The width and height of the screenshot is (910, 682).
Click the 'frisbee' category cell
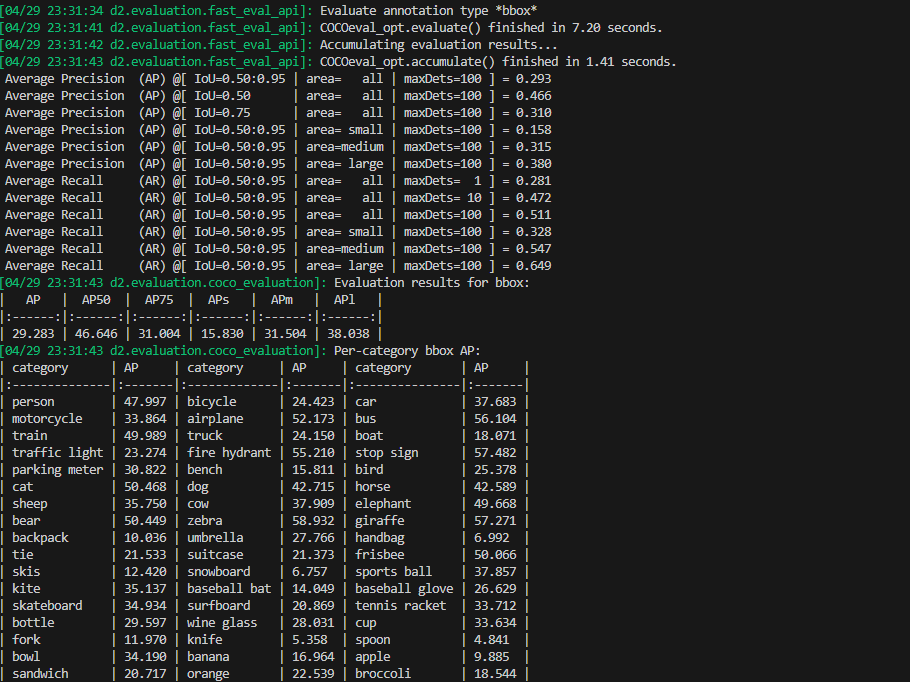(x=380, y=555)
